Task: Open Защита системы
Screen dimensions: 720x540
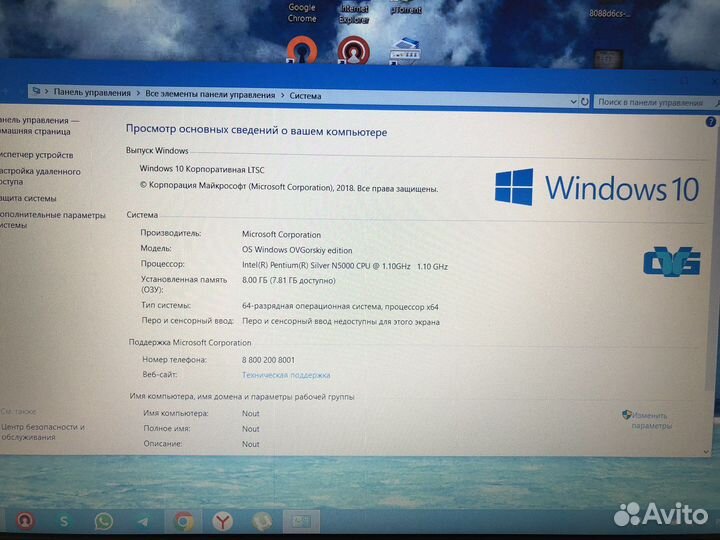Action: [x=28, y=198]
